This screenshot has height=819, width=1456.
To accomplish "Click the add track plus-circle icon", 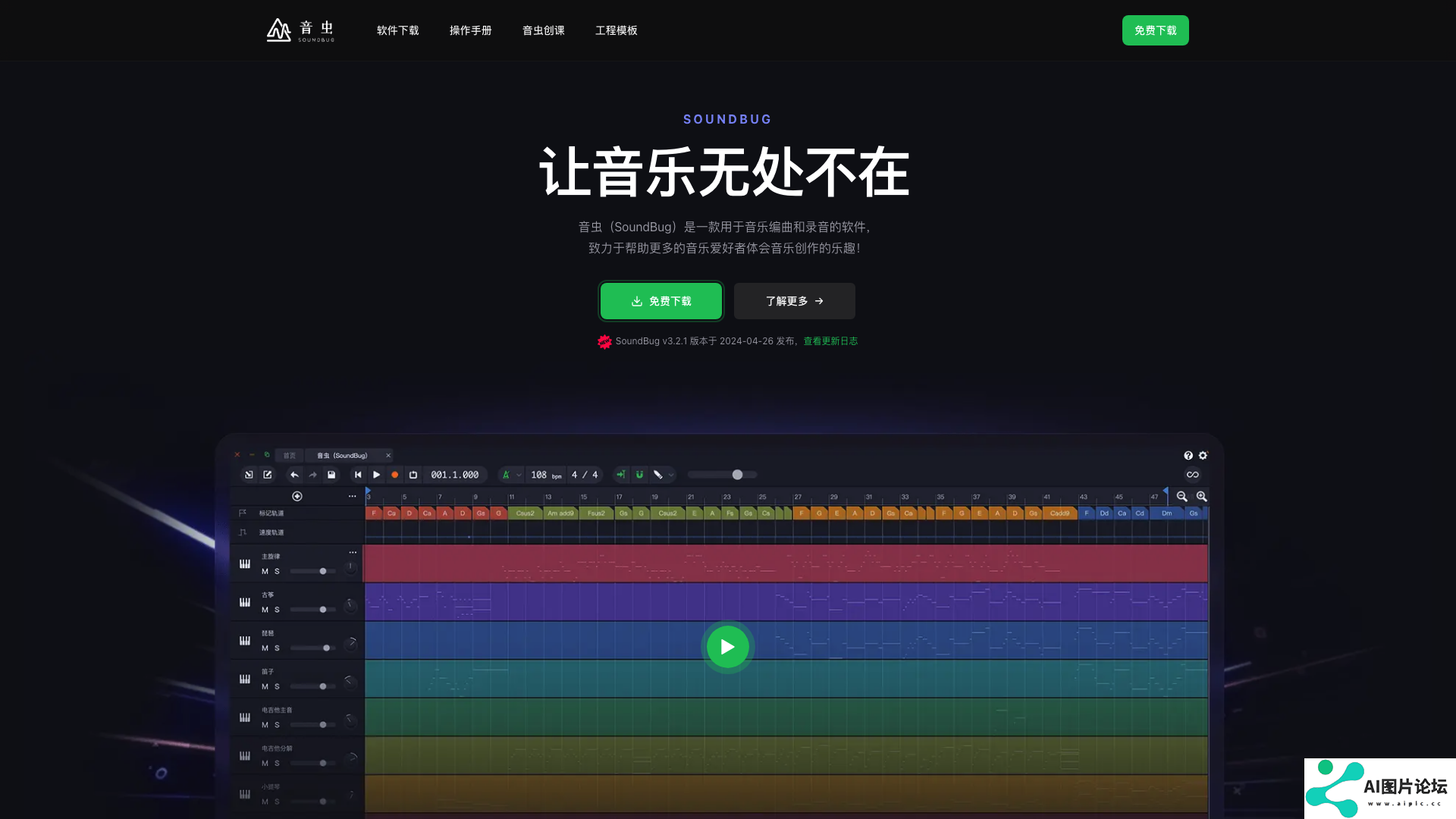I will (x=297, y=496).
